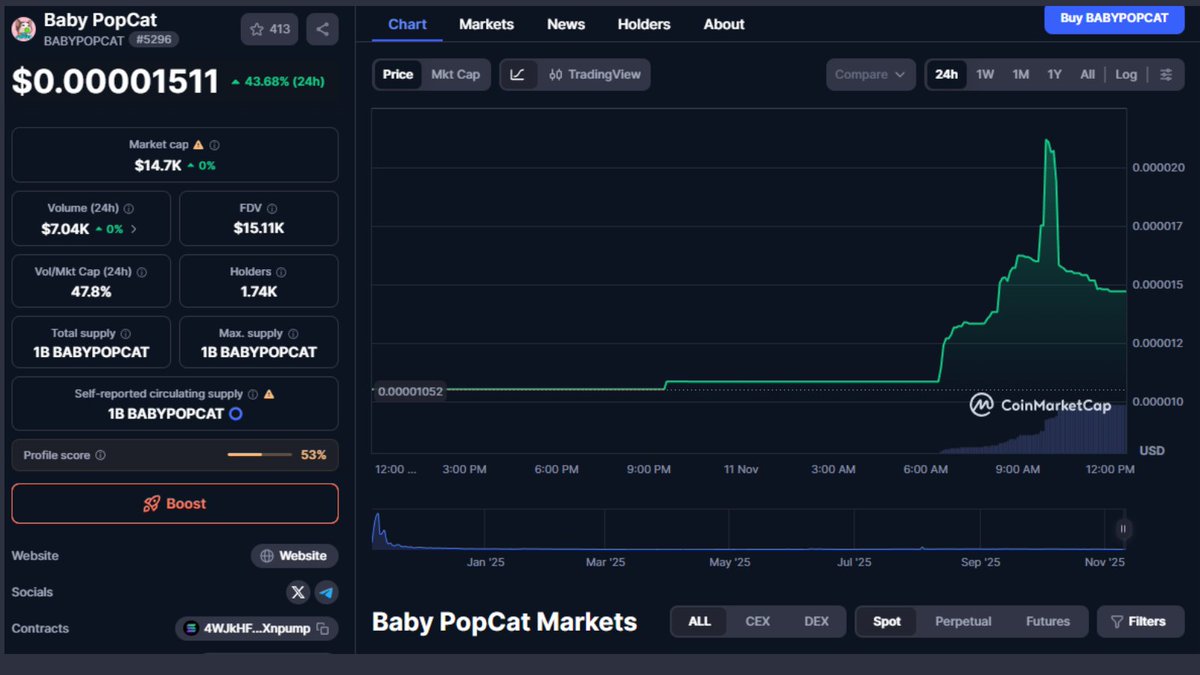Click the chart price peak line
The height and width of the screenshot is (675, 1200).
pyautogui.click(x=1048, y=143)
